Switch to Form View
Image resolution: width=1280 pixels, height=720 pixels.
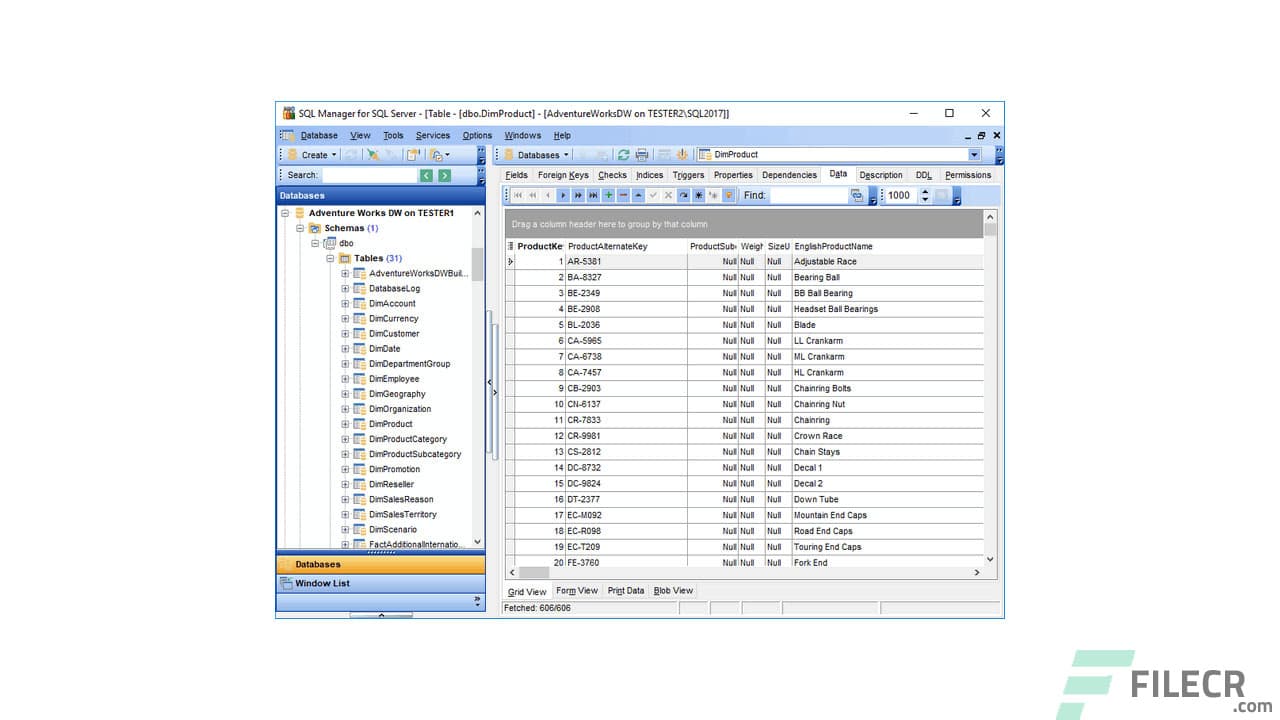point(577,590)
